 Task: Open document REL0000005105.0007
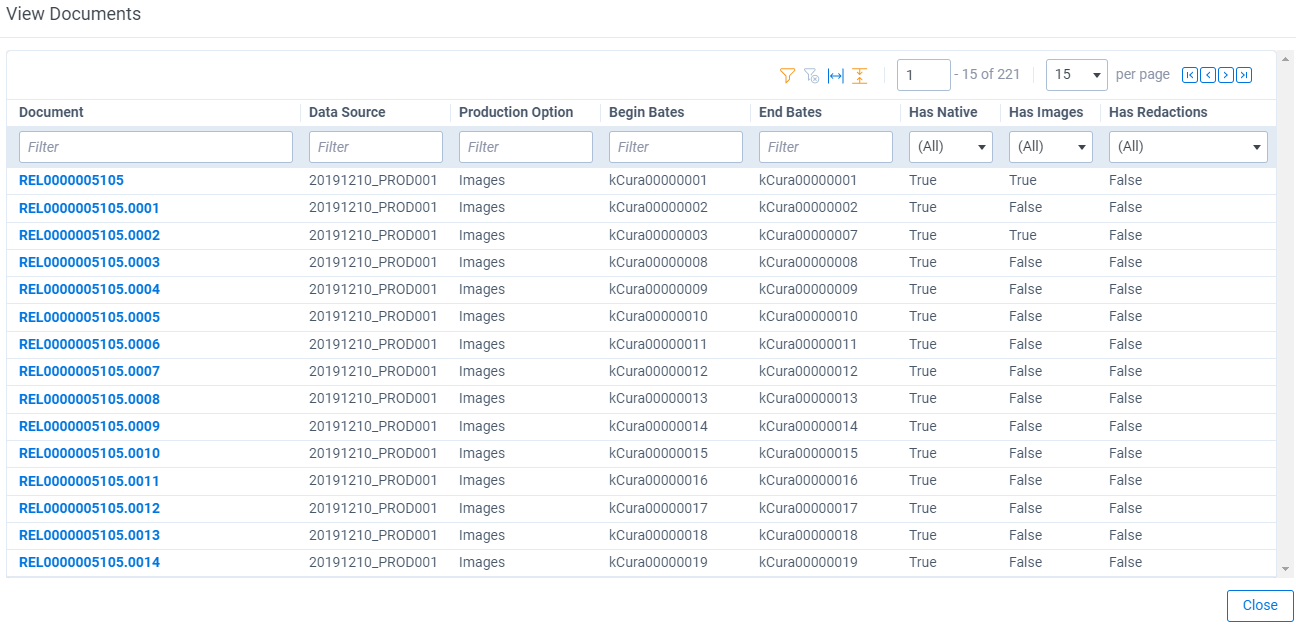point(89,371)
